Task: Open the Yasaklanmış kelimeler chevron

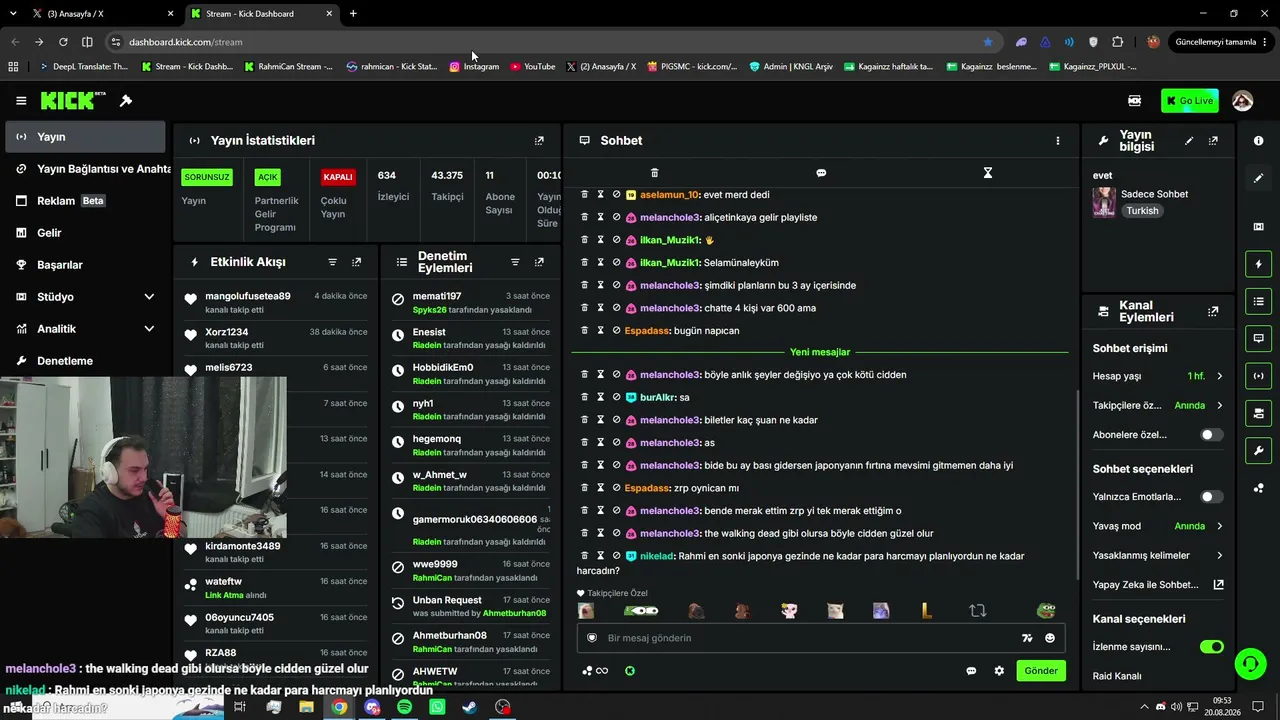Action: tap(1219, 555)
